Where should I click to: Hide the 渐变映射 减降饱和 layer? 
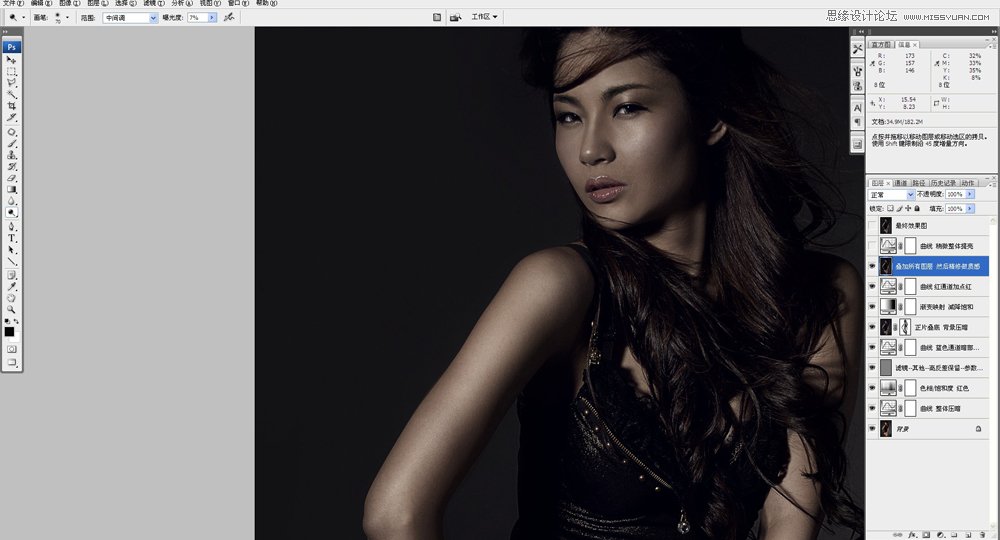pos(872,307)
